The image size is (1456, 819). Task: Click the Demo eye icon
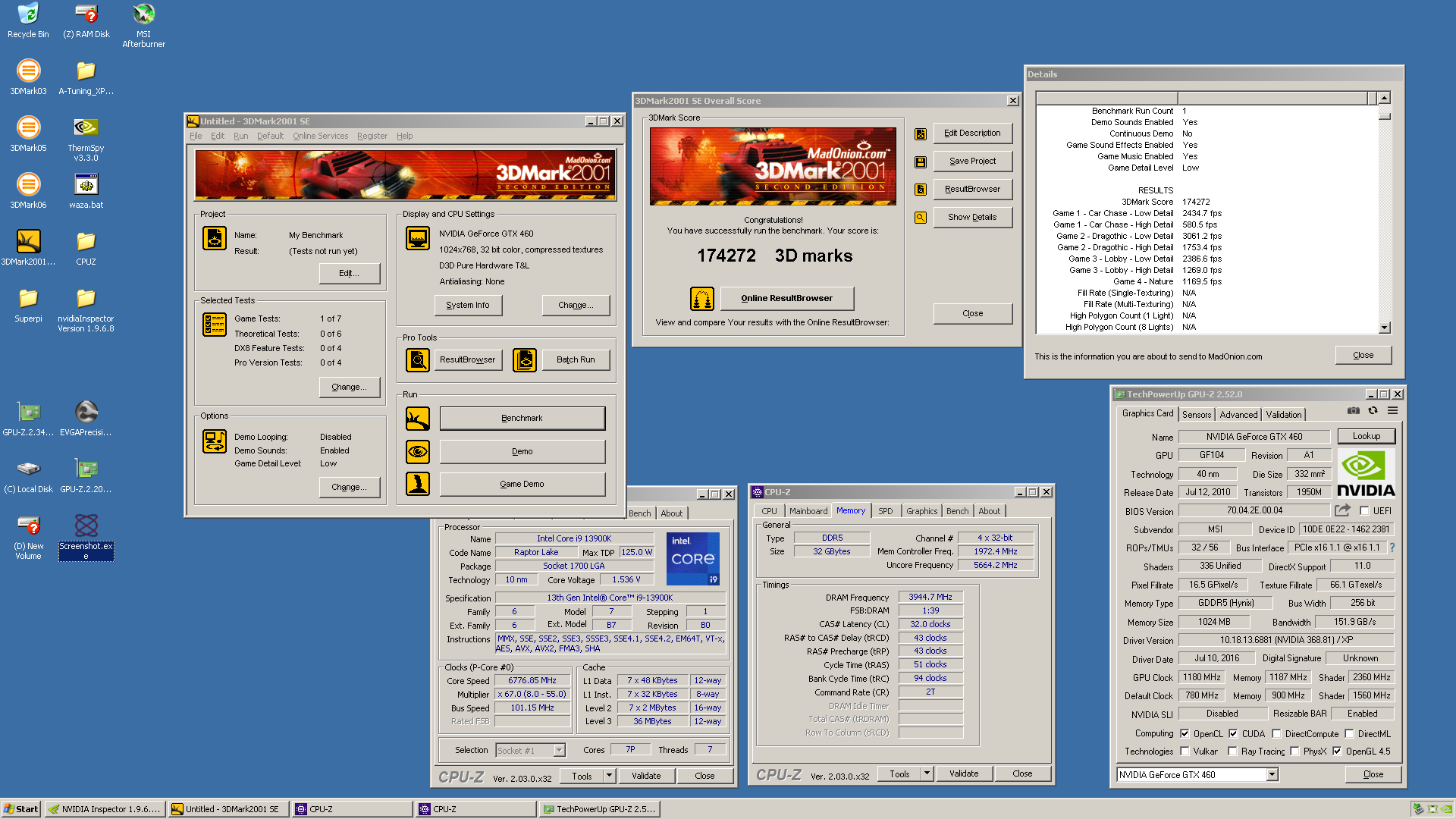pyautogui.click(x=418, y=452)
